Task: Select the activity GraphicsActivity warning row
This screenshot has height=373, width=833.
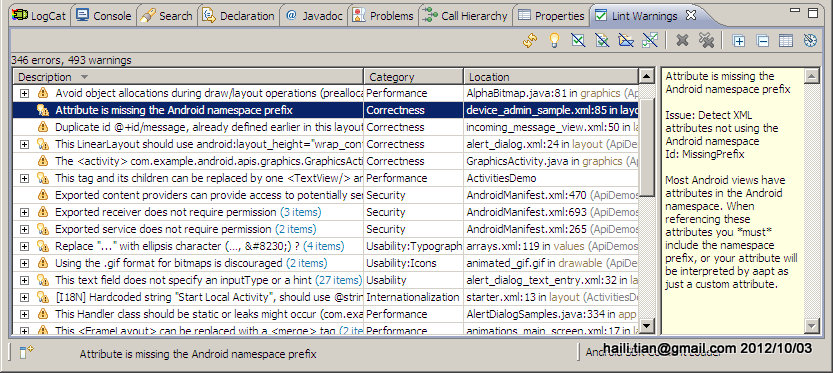Action: 326,161
